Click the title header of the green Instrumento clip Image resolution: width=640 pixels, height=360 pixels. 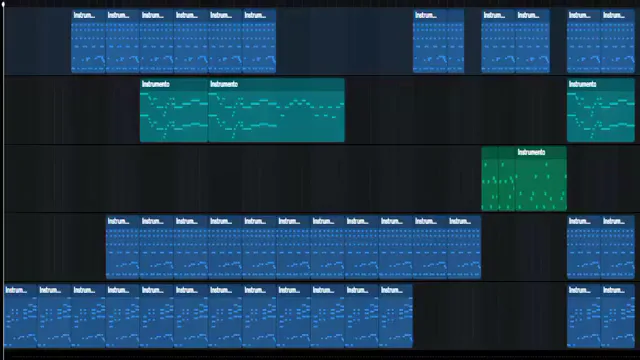pos(524,152)
